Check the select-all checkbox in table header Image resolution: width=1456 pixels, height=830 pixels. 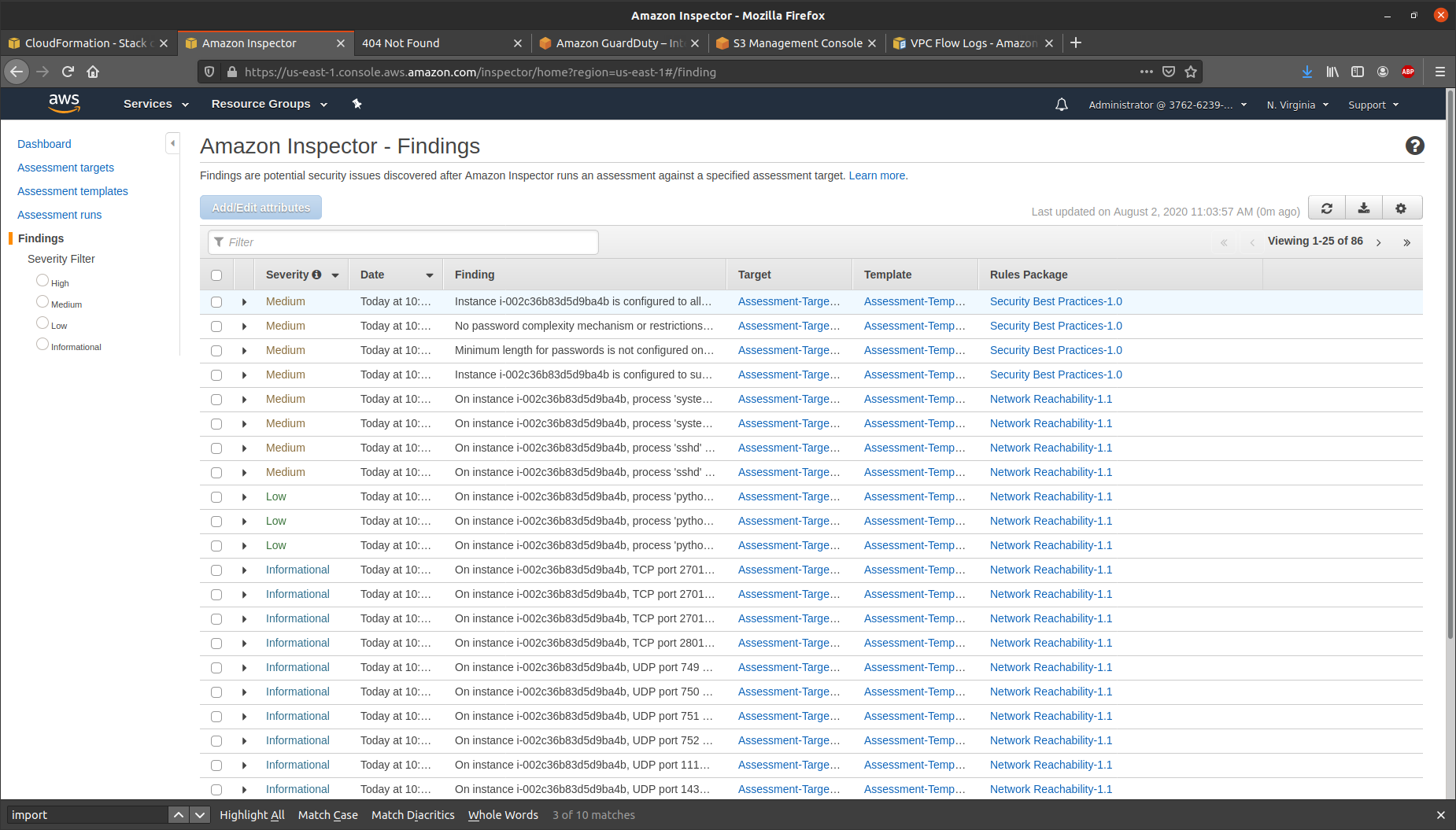[x=216, y=275]
